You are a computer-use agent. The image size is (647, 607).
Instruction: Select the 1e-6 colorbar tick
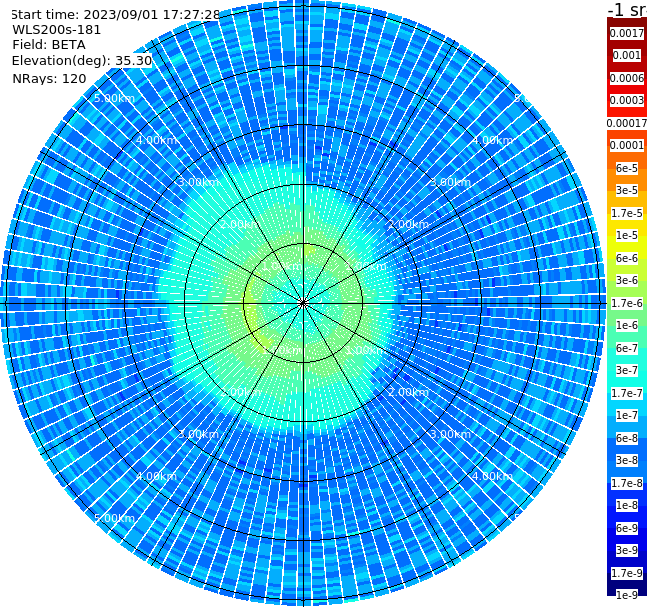click(x=627, y=325)
